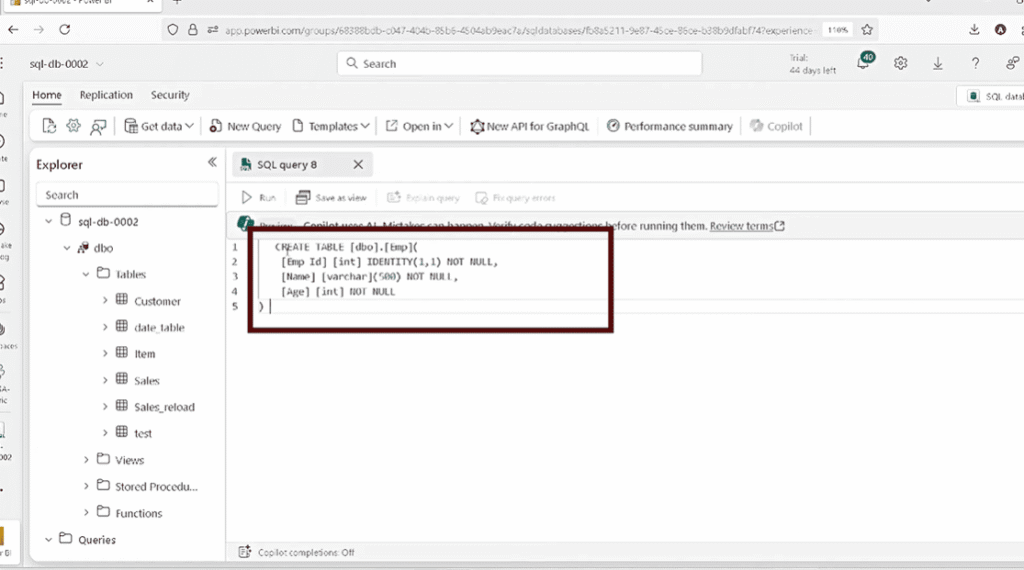Collapse the Queries folder

pos(48,539)
